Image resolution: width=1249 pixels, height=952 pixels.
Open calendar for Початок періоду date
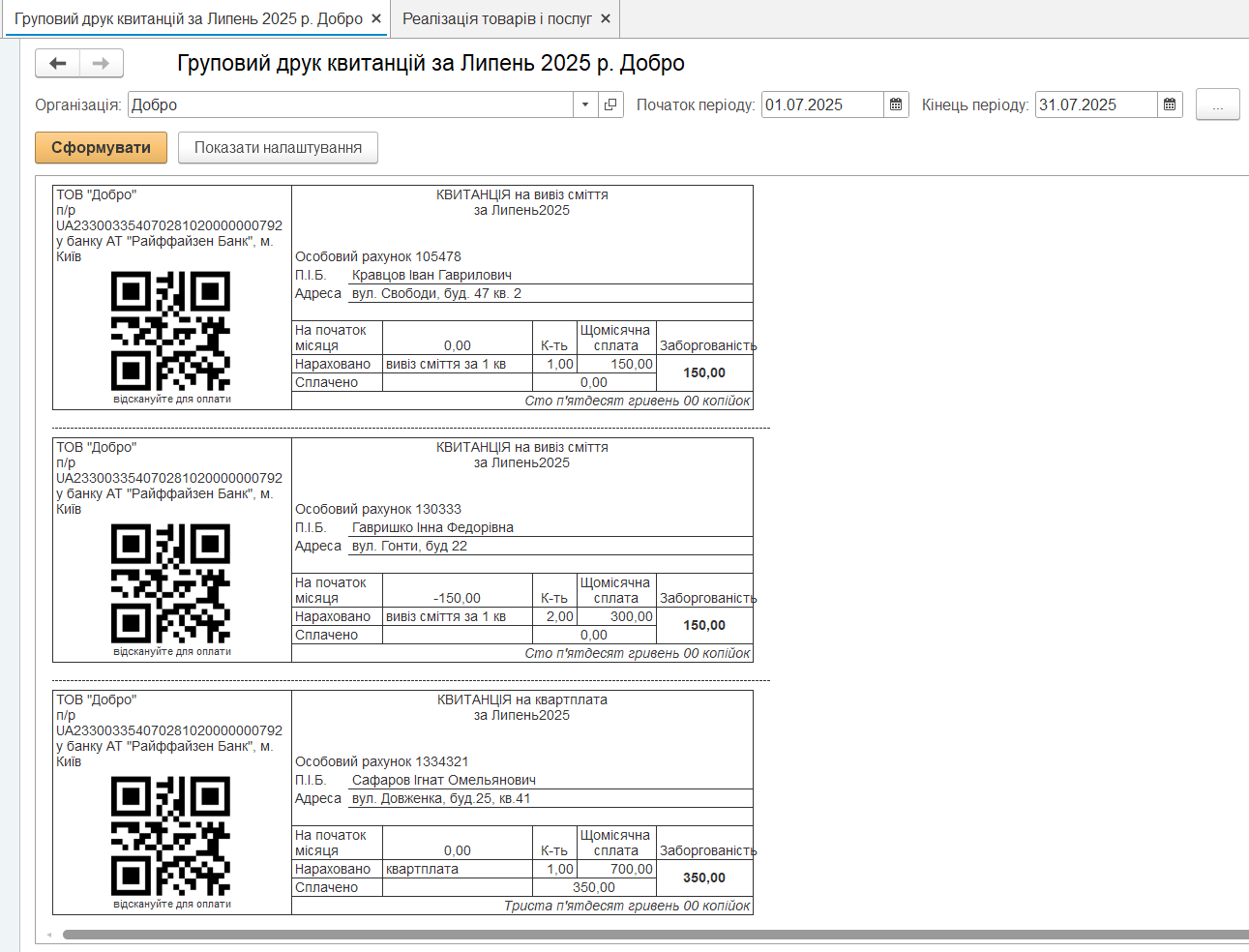(896, 104)
